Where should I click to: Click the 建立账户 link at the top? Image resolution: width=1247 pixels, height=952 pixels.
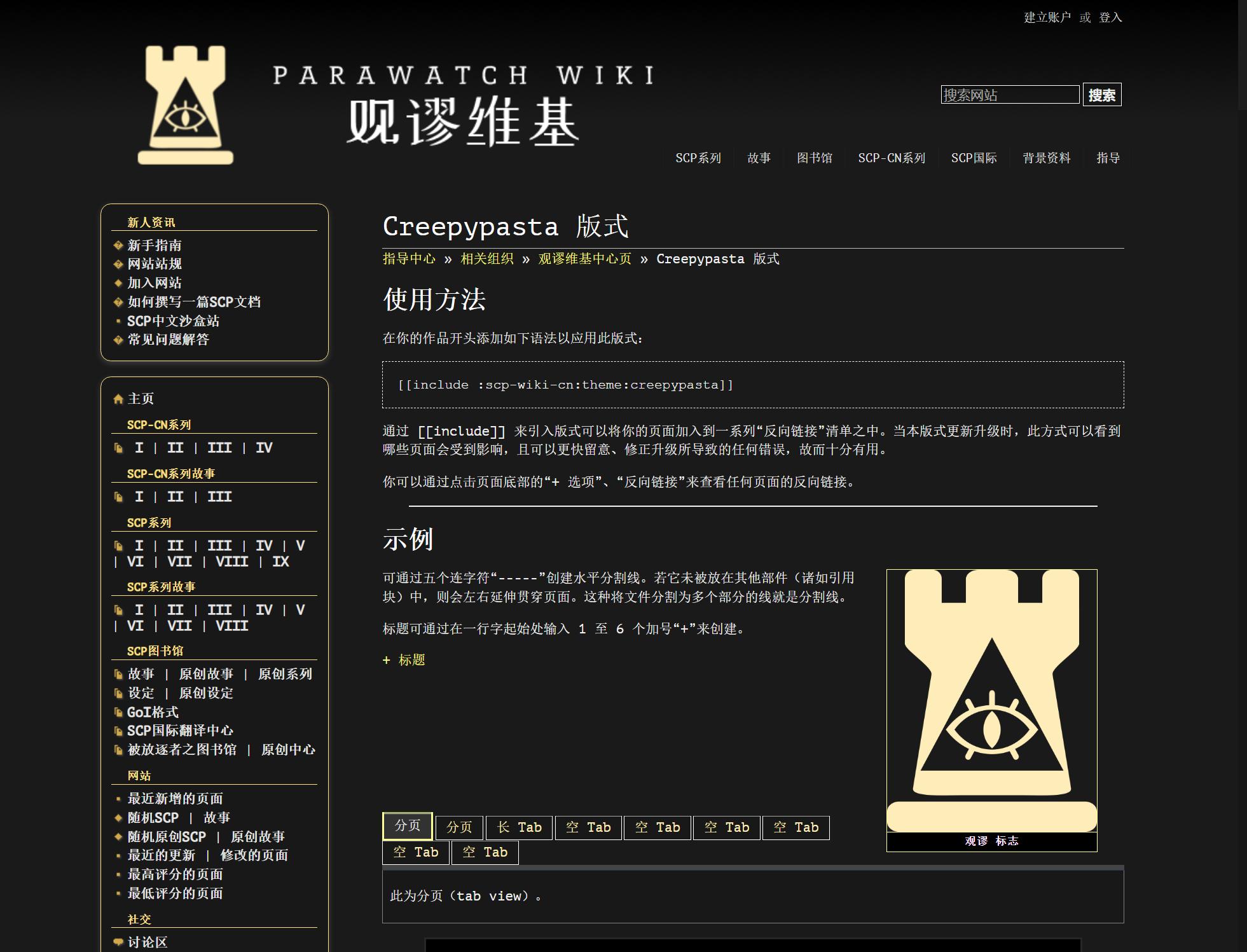(x=1047, y=17)
